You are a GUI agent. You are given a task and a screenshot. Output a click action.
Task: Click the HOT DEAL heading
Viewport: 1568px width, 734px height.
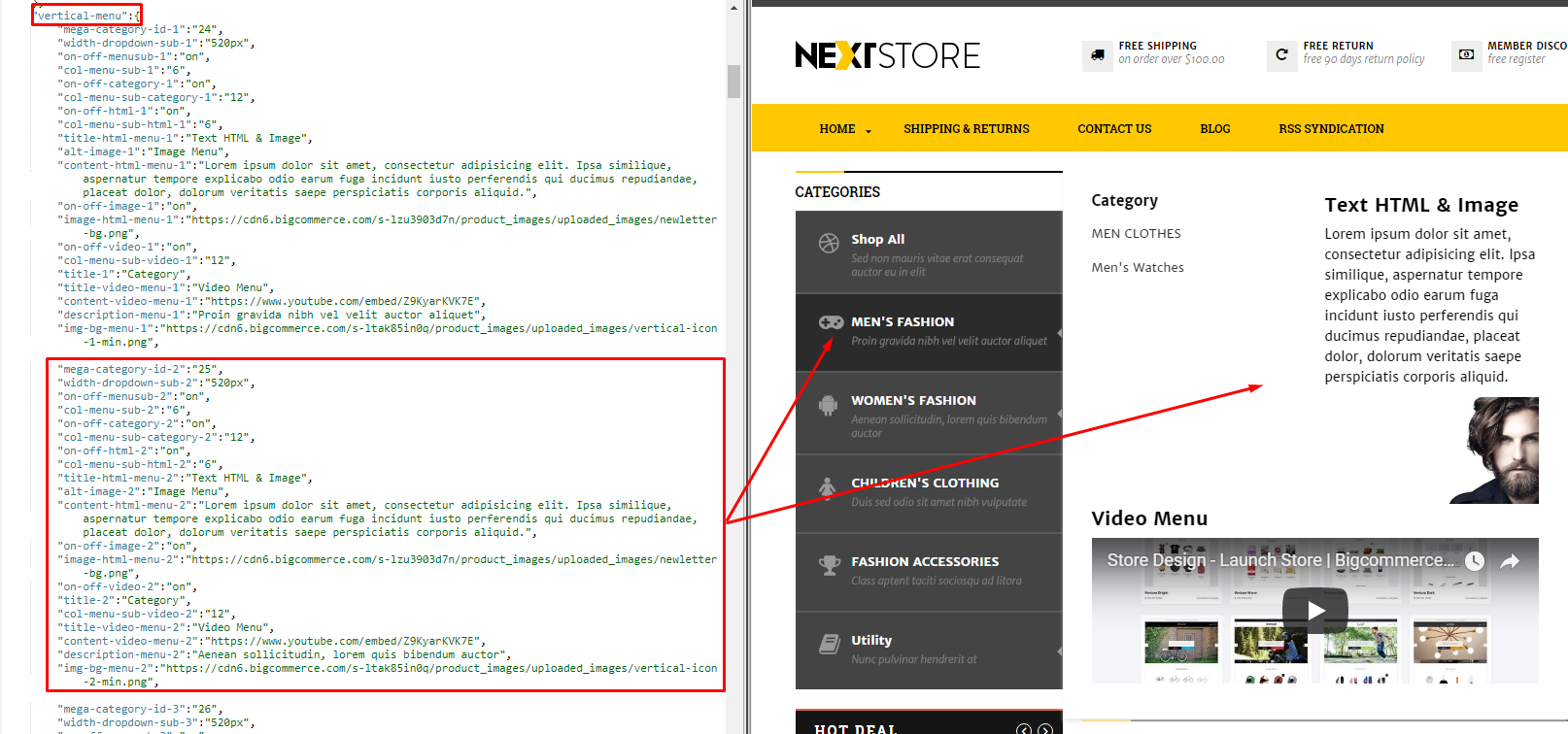coord(855,729)
